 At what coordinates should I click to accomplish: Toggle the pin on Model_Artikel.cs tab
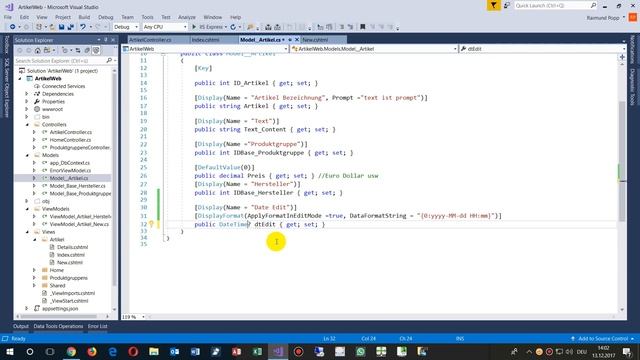point(290,40)
